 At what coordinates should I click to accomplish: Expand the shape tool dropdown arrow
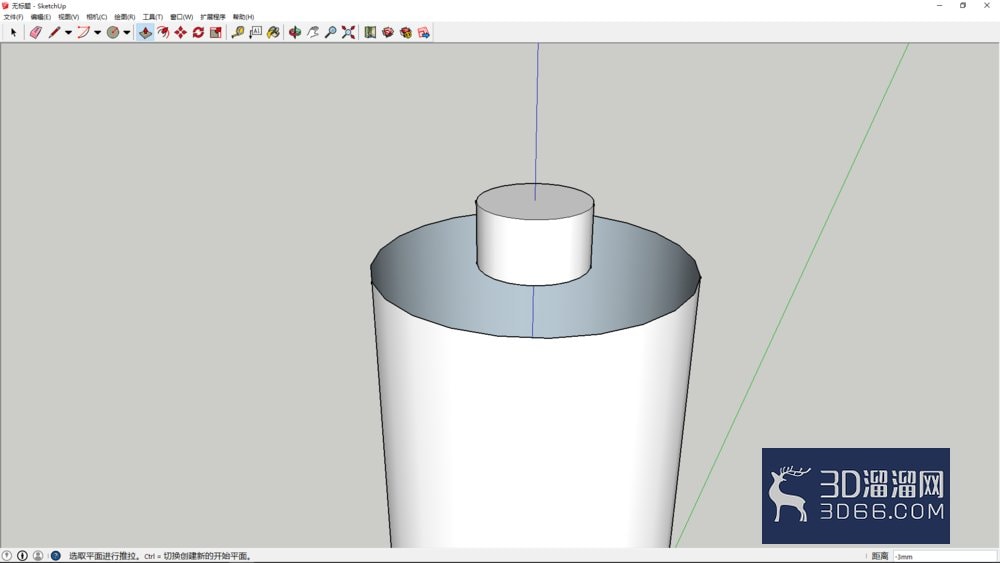[127, 33]
